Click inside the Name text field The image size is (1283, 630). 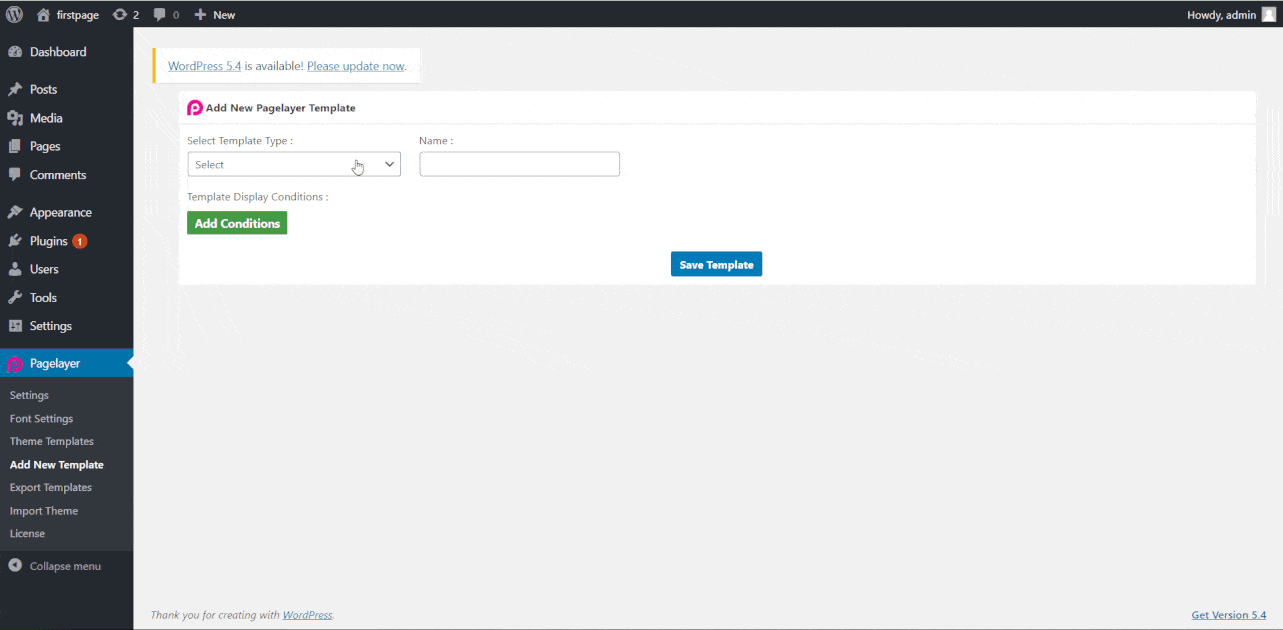click(x=518, y=163)
